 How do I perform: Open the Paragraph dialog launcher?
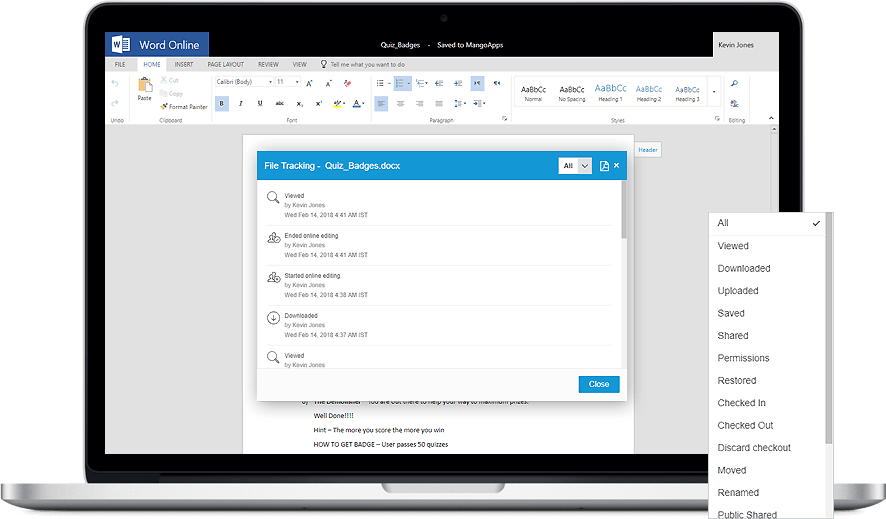coord(505,119)
